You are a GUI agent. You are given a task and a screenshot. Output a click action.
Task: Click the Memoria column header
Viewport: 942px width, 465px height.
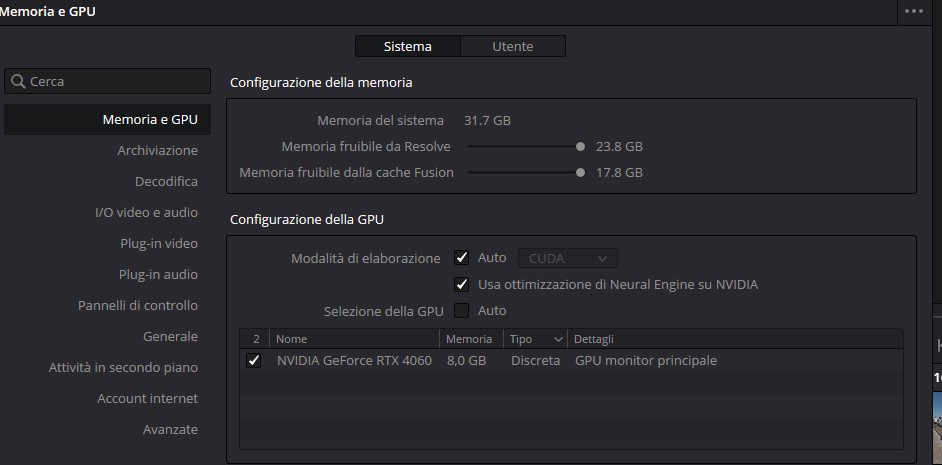[x=471, y=339]
